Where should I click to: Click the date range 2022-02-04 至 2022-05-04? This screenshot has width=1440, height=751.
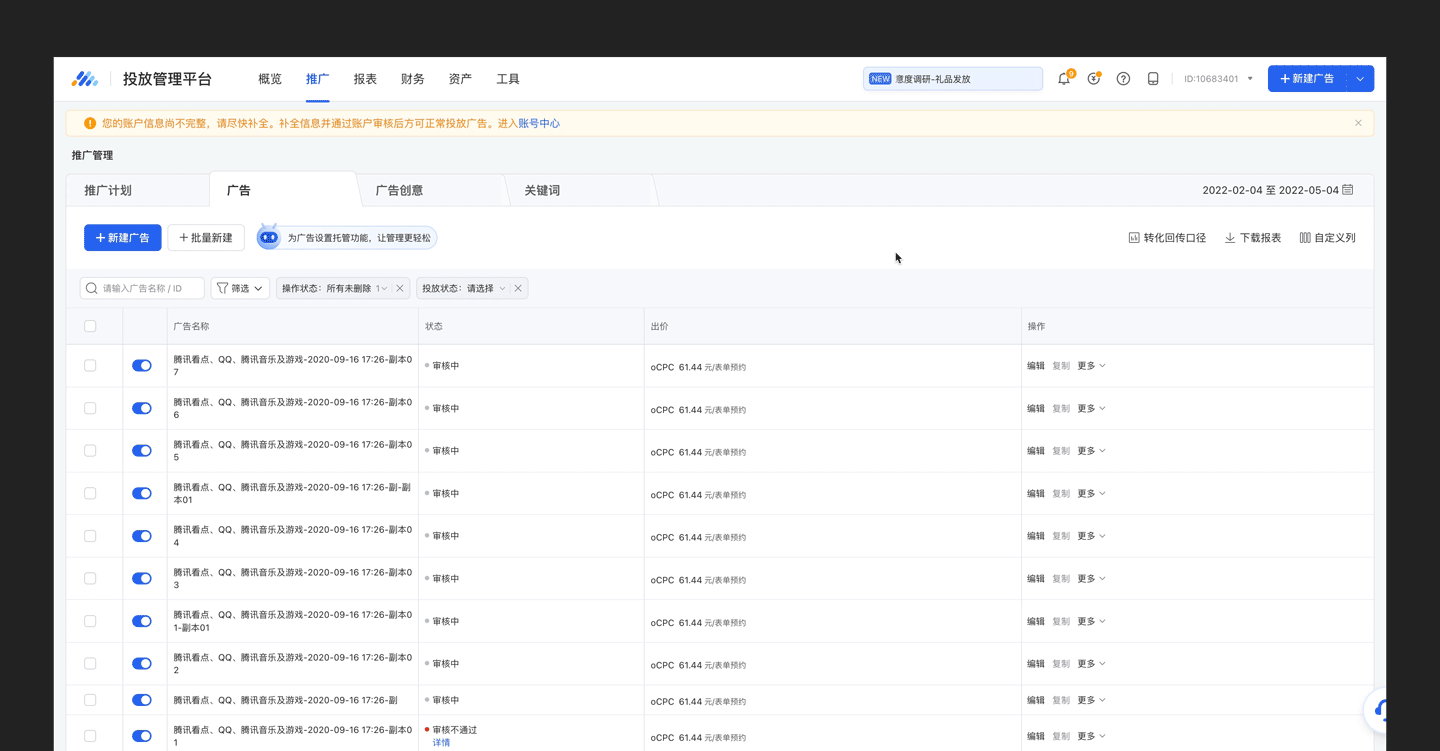1270,190
